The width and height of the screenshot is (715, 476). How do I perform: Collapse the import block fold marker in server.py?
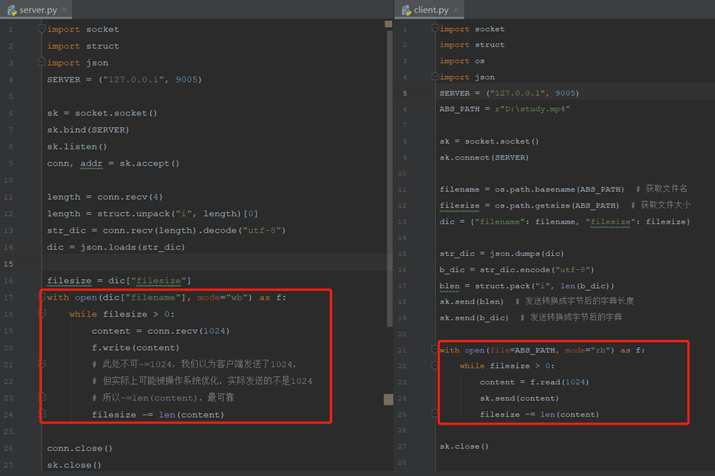pyautogui.click(x=41, y=29)
